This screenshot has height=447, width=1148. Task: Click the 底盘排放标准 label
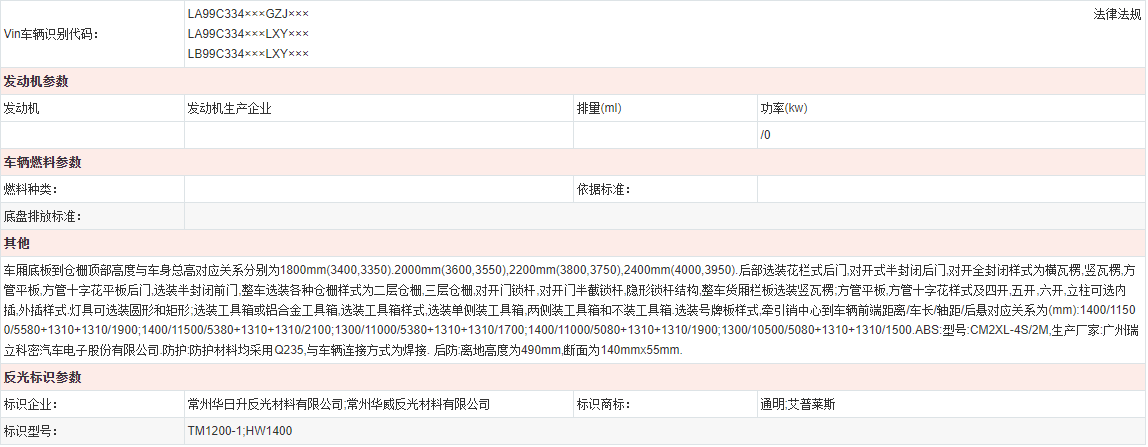pyautogui.click(x=43, y=216)
